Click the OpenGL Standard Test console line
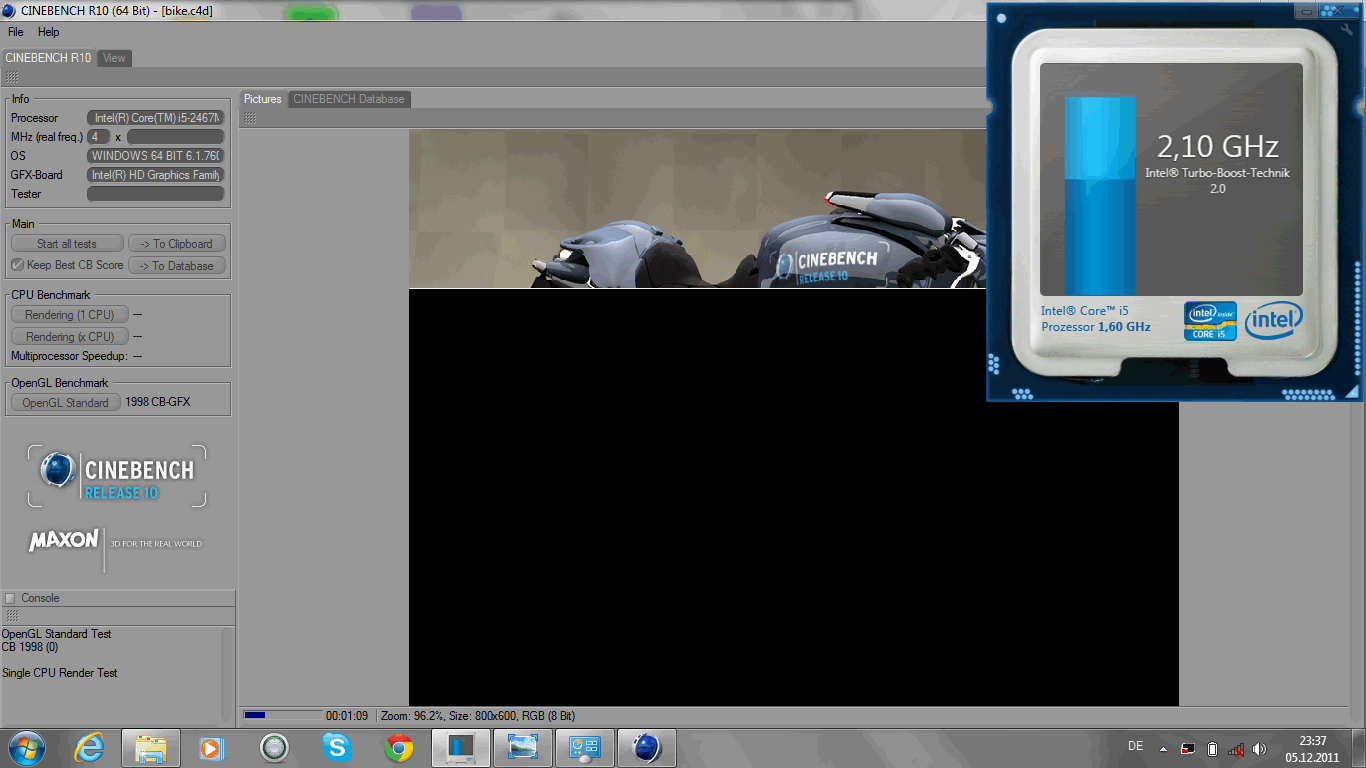Screen dimensions: 1366x768 tap(57, 634)
